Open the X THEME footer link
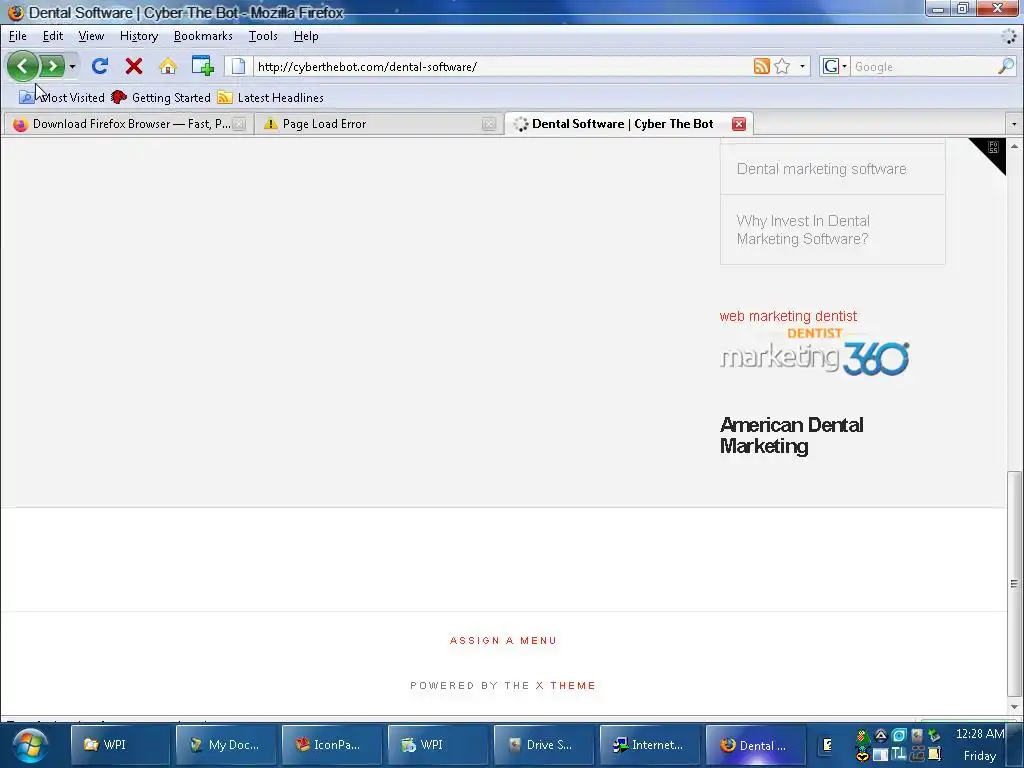The height and width of the screenshot is (768, 1024). point(566,686)
